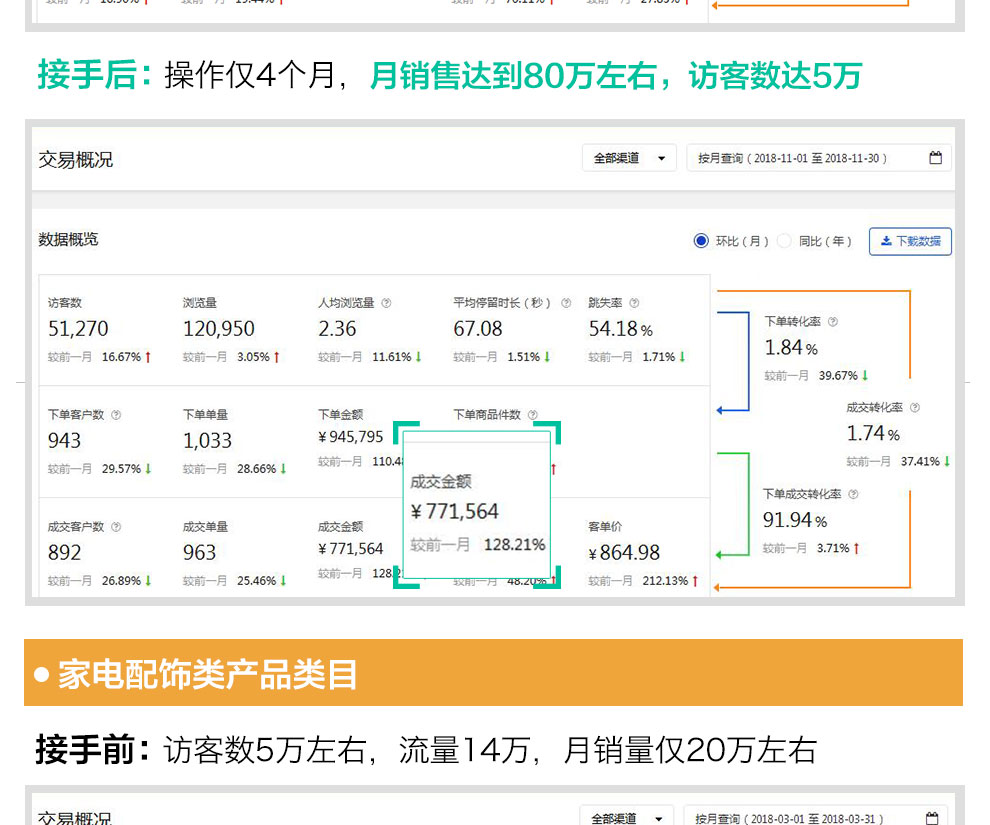Viewport: 990px width, 825px height.
Task: Open the 全部渠道 channel dropdown for November
Action: (629, 158)
